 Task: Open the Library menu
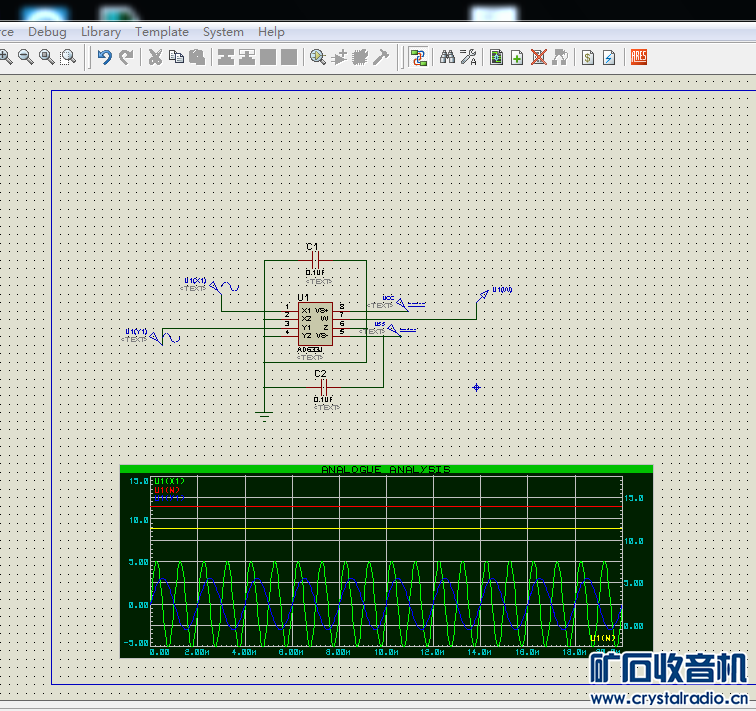coord(101,31)
